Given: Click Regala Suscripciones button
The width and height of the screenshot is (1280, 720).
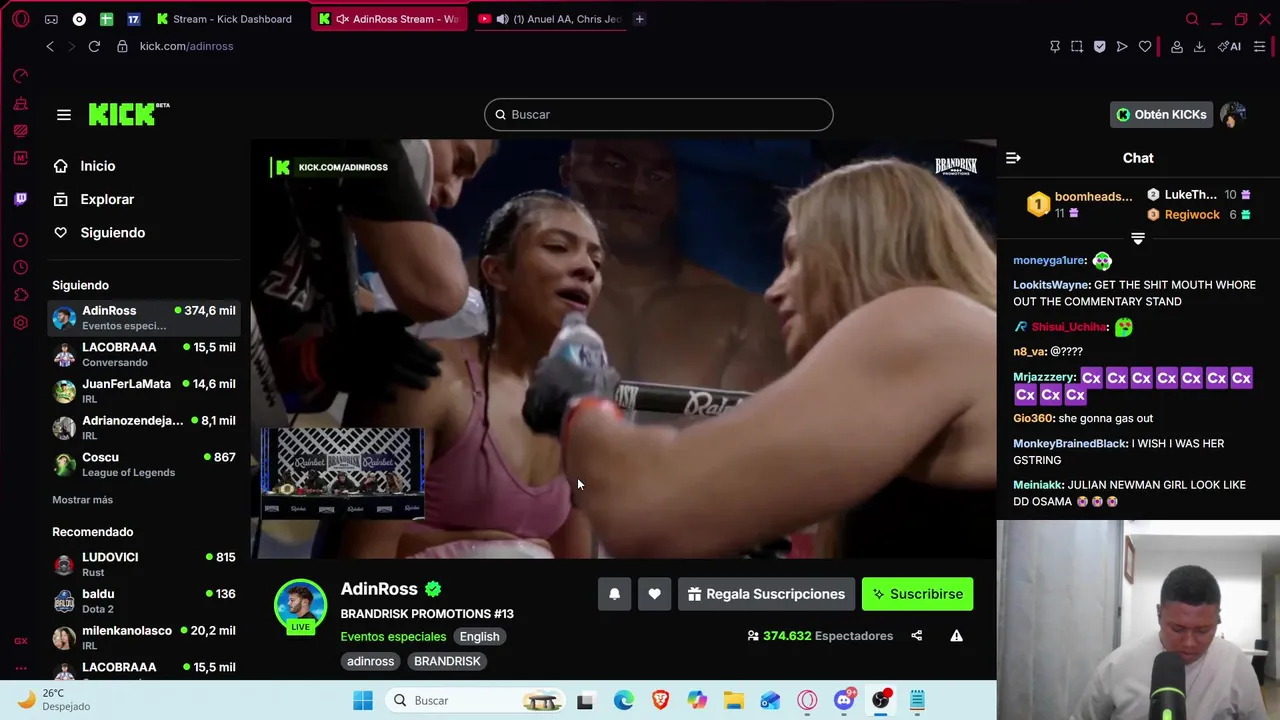Looking at the screenshot, I should coord(766,594).
